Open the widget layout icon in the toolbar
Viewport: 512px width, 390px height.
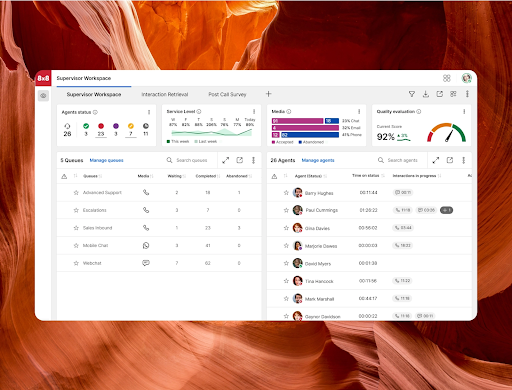[x=453, y=94]
